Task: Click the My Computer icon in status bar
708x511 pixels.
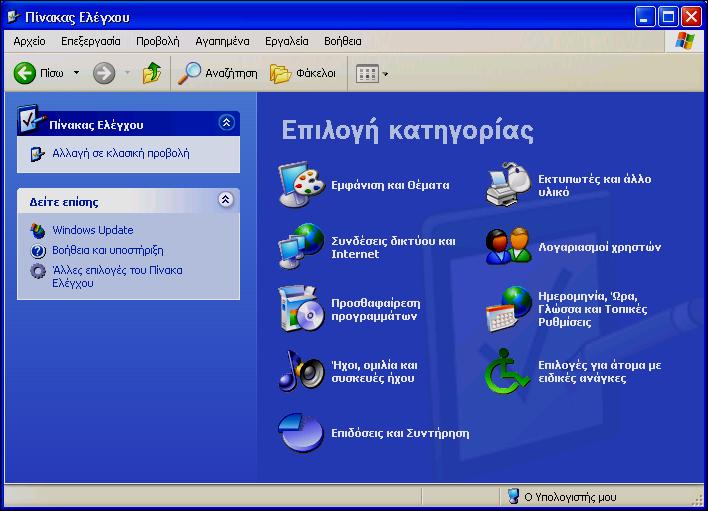Action: [x=513, y=496]
